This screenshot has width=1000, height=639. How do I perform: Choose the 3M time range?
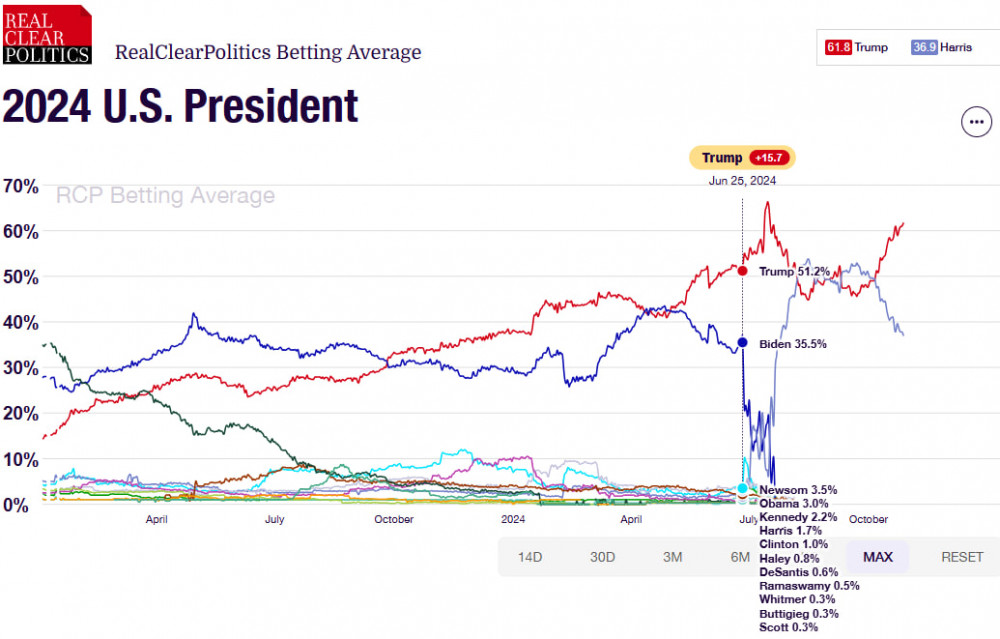pos(673,557)
